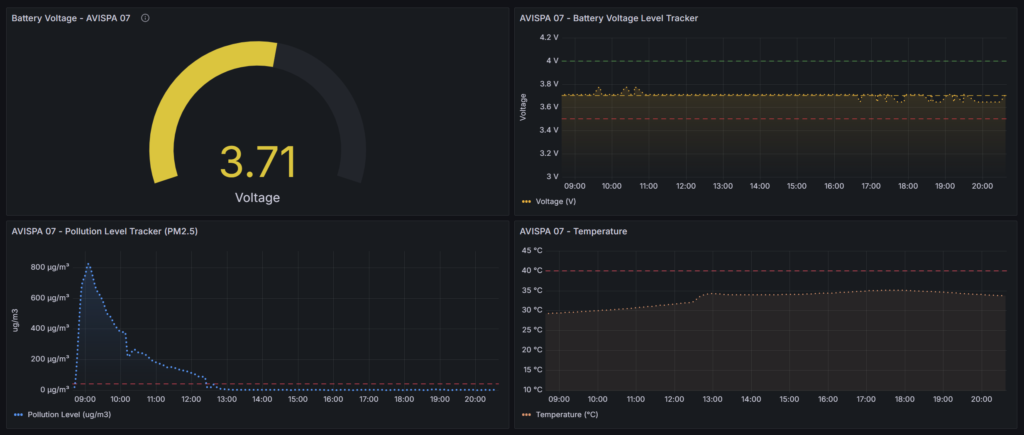The width and height of the screenshot is (1024, 435).
Task: Toggle the Voltage (V) series legend label
Action: click(x=558, y=201)
